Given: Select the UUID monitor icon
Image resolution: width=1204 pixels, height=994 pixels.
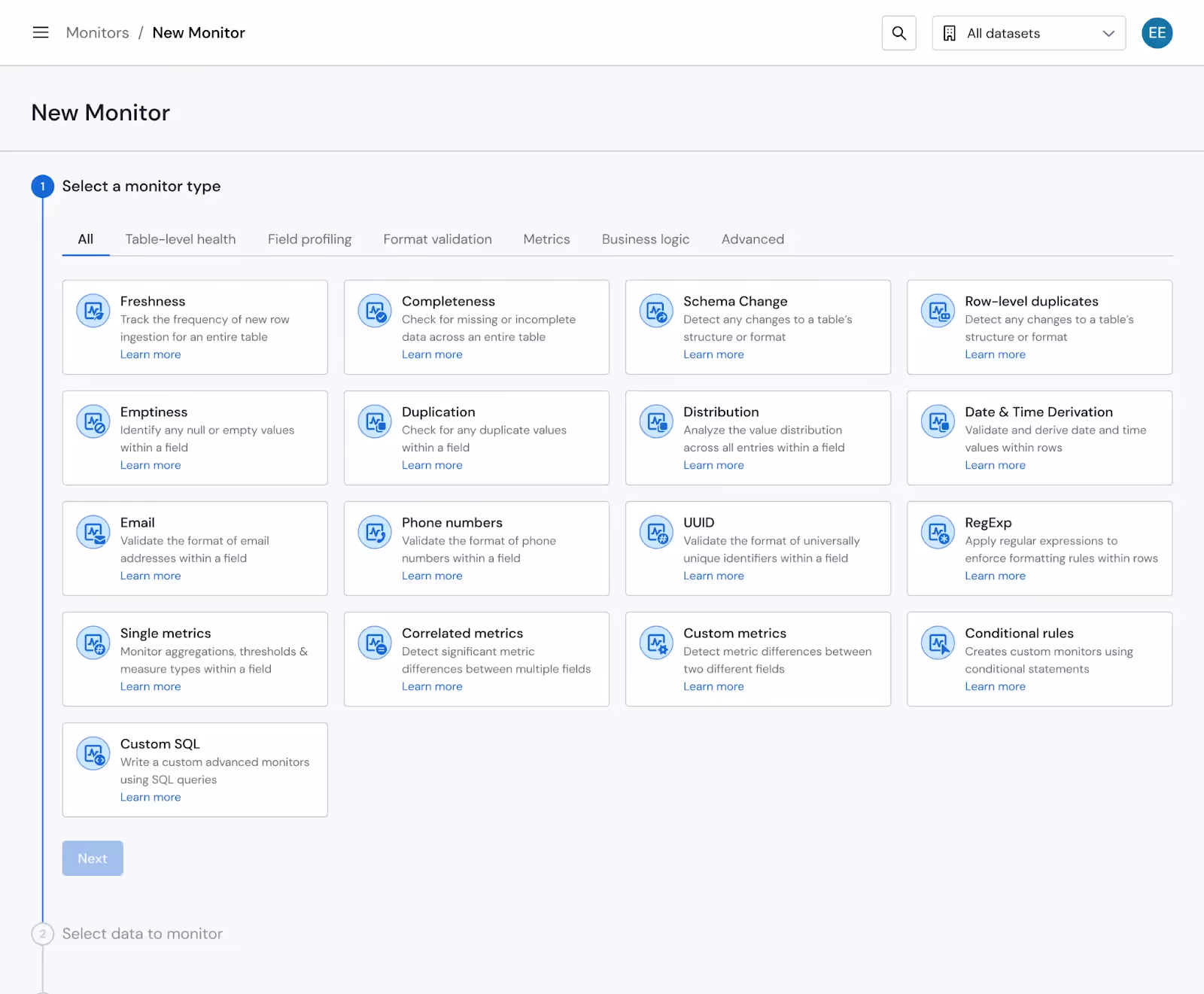Looking at the screenshot, I should coord(656,532).
